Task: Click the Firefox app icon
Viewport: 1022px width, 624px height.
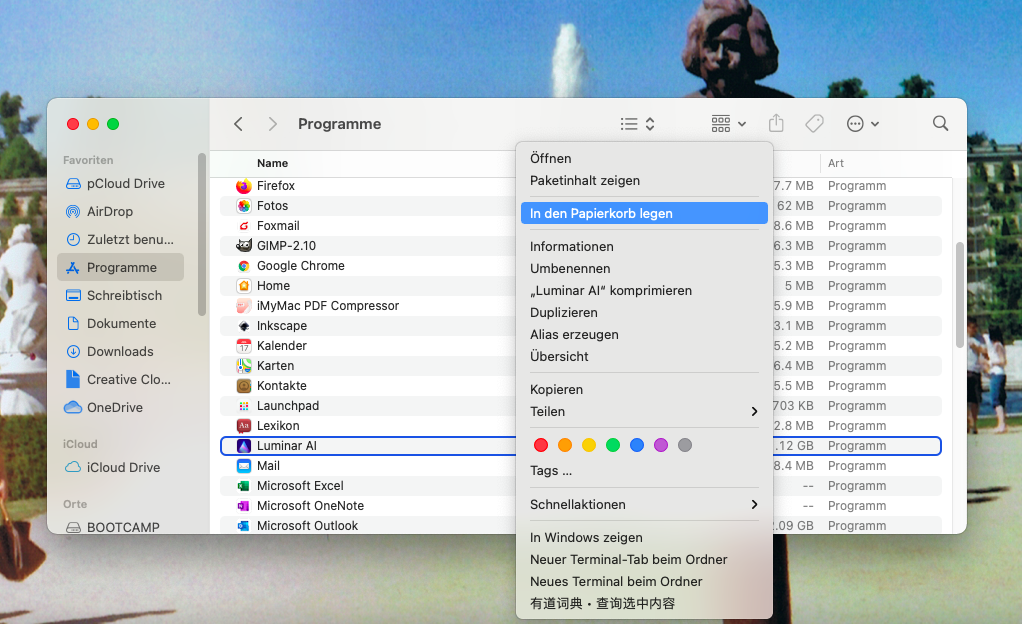Action: pyautogui.click(x=244, y=186)
